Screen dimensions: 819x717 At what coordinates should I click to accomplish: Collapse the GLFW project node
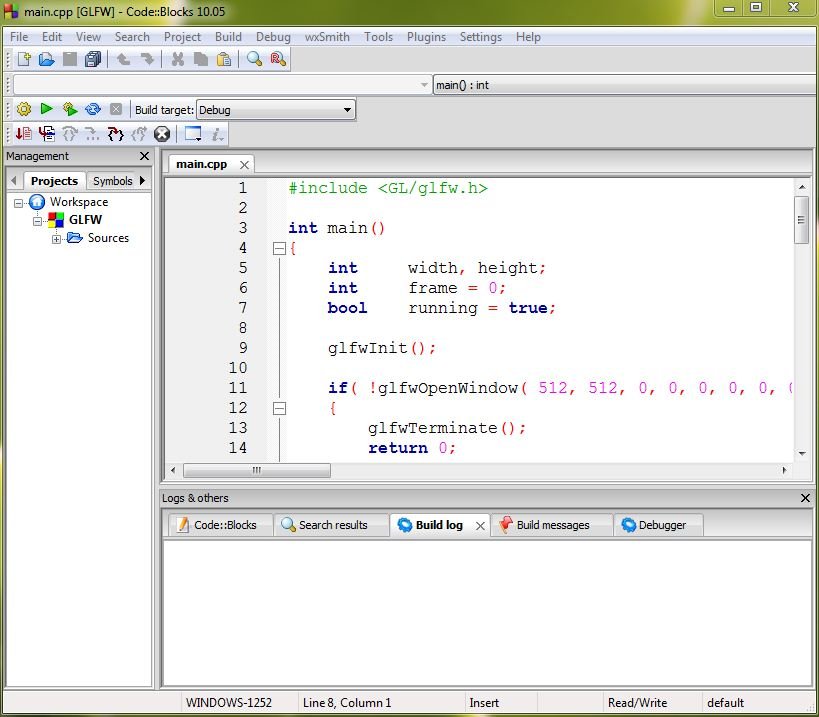click(38, 221)
